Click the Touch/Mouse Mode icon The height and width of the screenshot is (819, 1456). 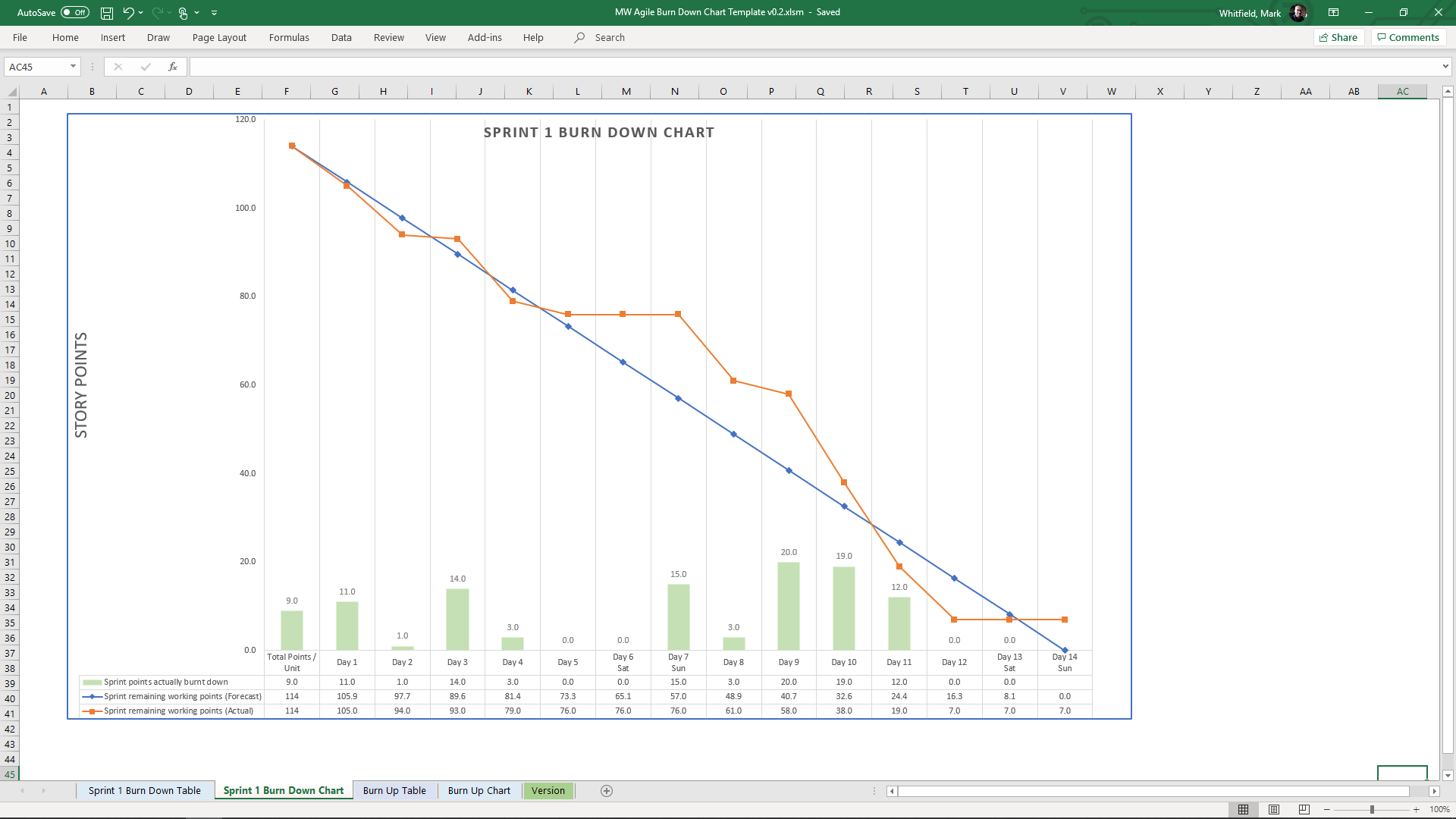tap(183, 13)
